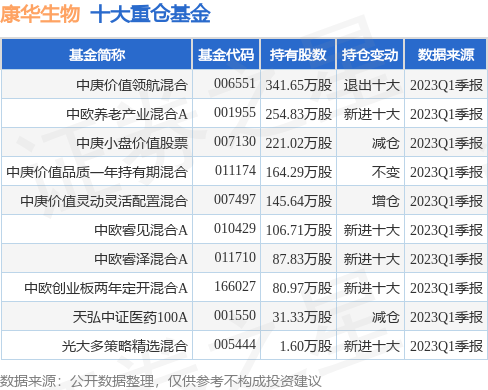Select 中欧创业板两年定开混合A fund
The image size is (488, 390).
pos(106,288)
